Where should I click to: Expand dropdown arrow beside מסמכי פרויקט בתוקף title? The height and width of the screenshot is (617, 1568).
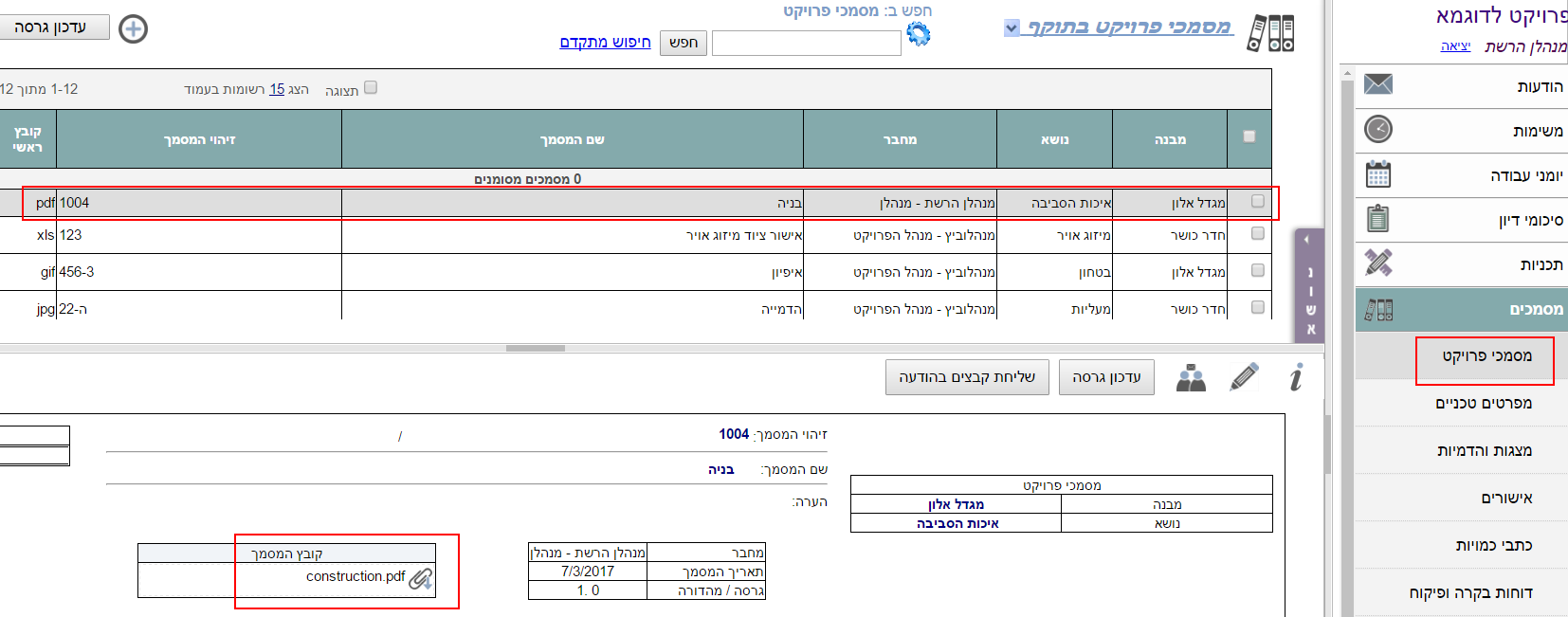point(1012,28)
